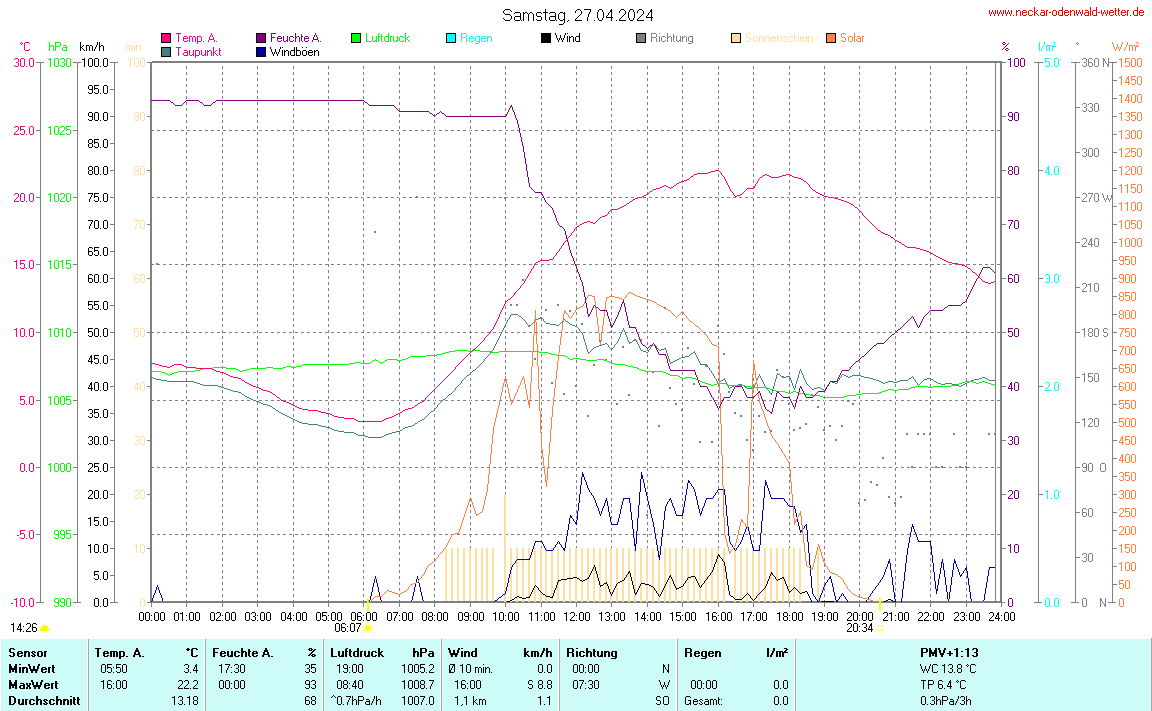Select the purple Feuchte A. legend square
Image resolution: width=1152 pixels, height=711 pixels.
click(261, 38)
